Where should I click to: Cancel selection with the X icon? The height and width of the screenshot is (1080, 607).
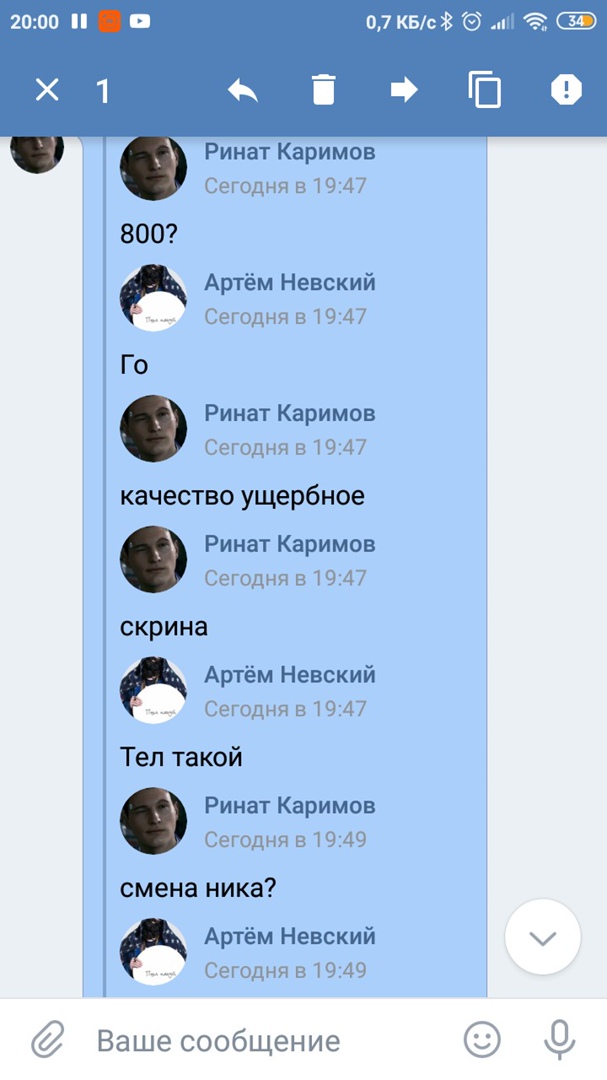pos(47,90)
